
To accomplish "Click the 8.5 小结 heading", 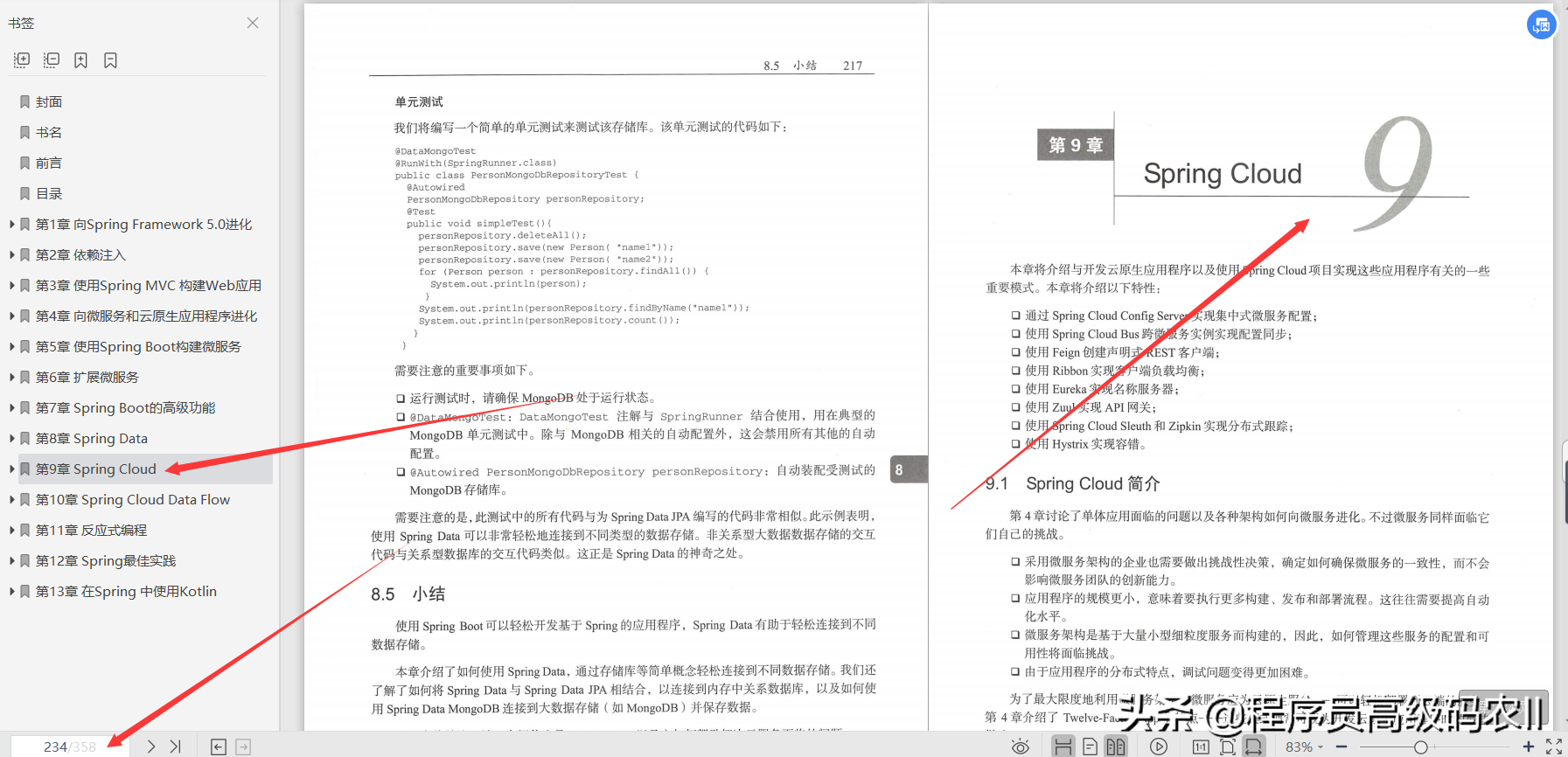I will pyautogui.click(x=408, y=594).
